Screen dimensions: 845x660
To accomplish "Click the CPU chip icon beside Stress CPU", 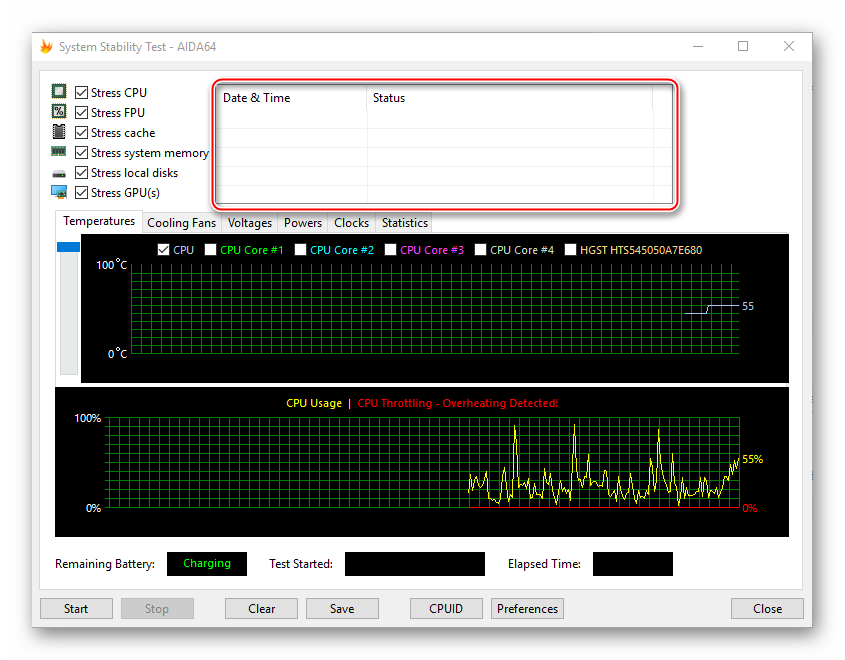I will pos(59,92).
